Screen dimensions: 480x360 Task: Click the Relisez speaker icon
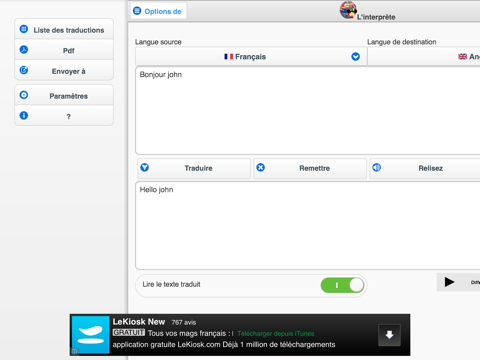click(x=377, y=167)
